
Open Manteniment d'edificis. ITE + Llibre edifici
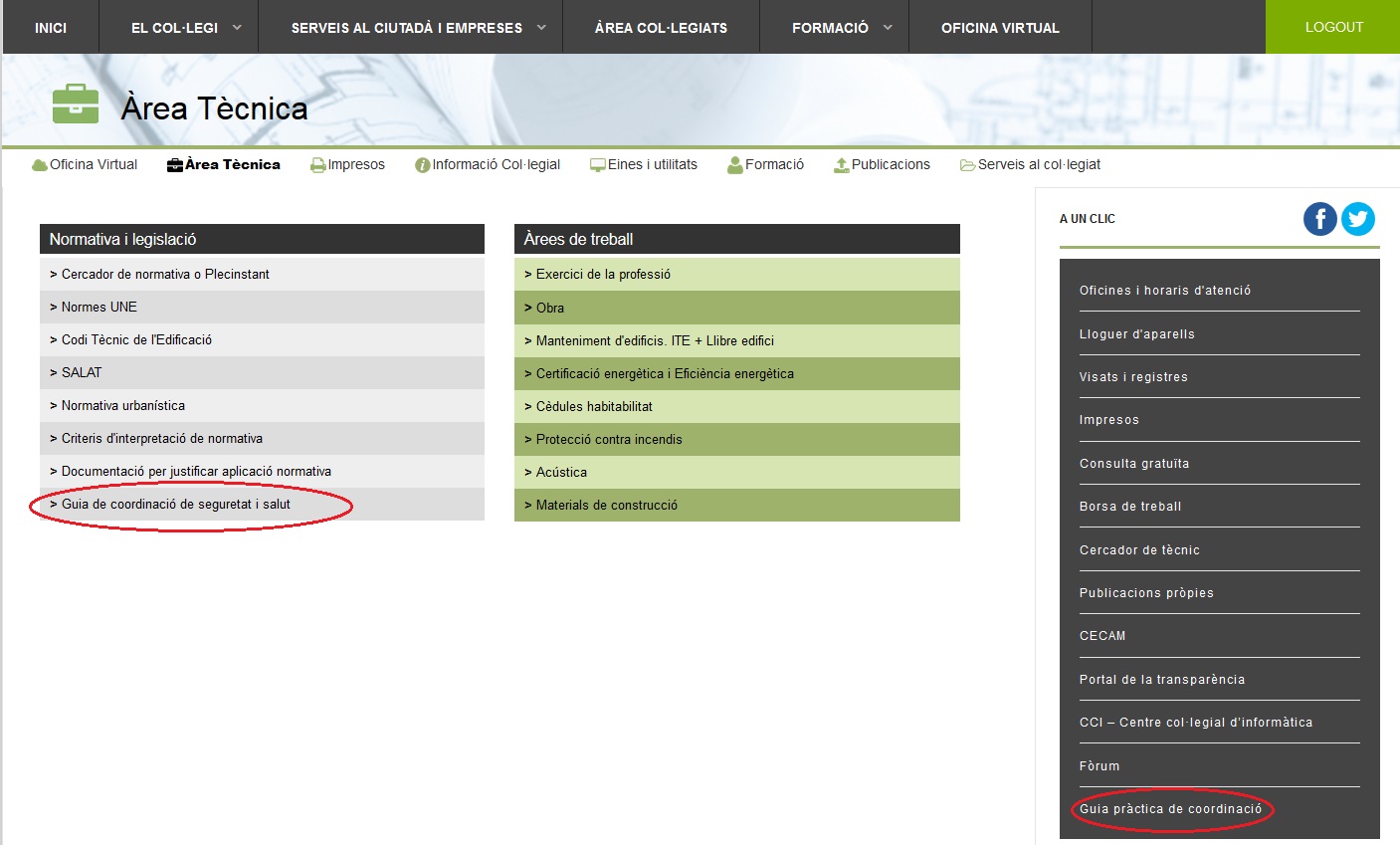737,340
